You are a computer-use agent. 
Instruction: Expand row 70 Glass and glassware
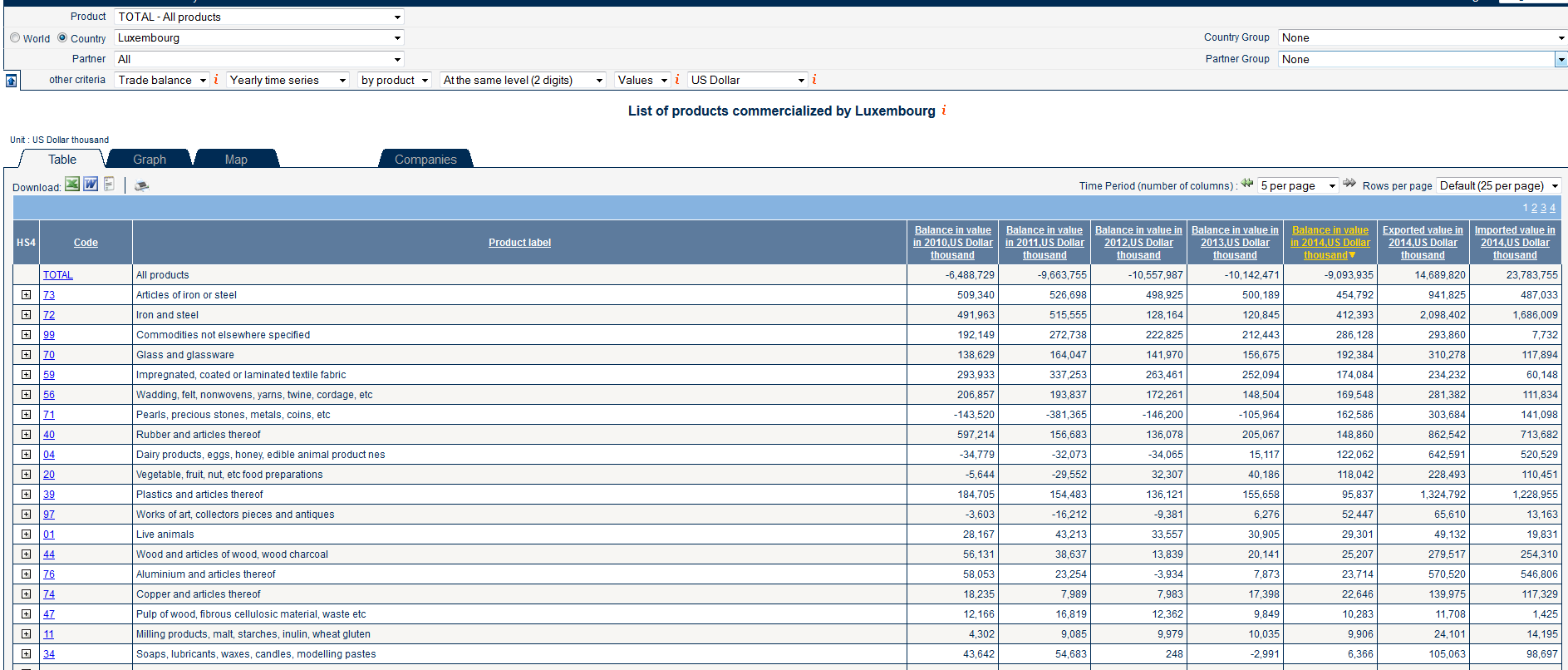pos(26,355)
